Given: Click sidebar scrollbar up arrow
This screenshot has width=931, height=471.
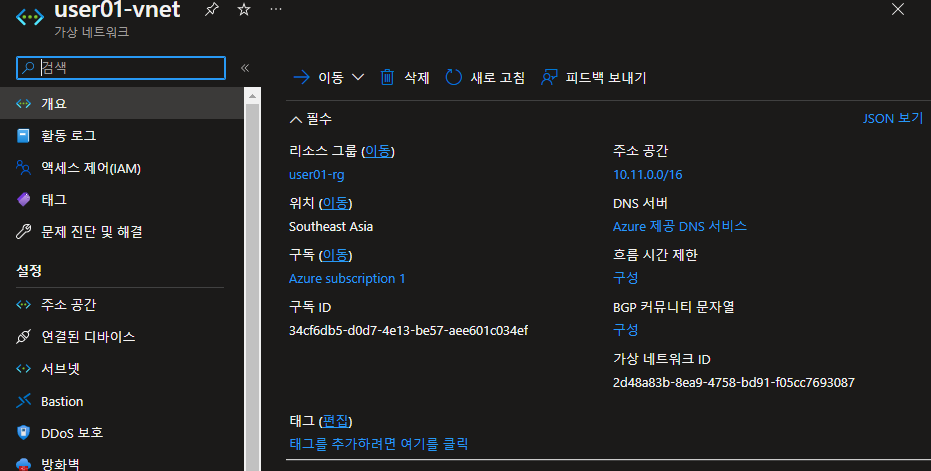Looking at the screenshot, I should 252,96.
